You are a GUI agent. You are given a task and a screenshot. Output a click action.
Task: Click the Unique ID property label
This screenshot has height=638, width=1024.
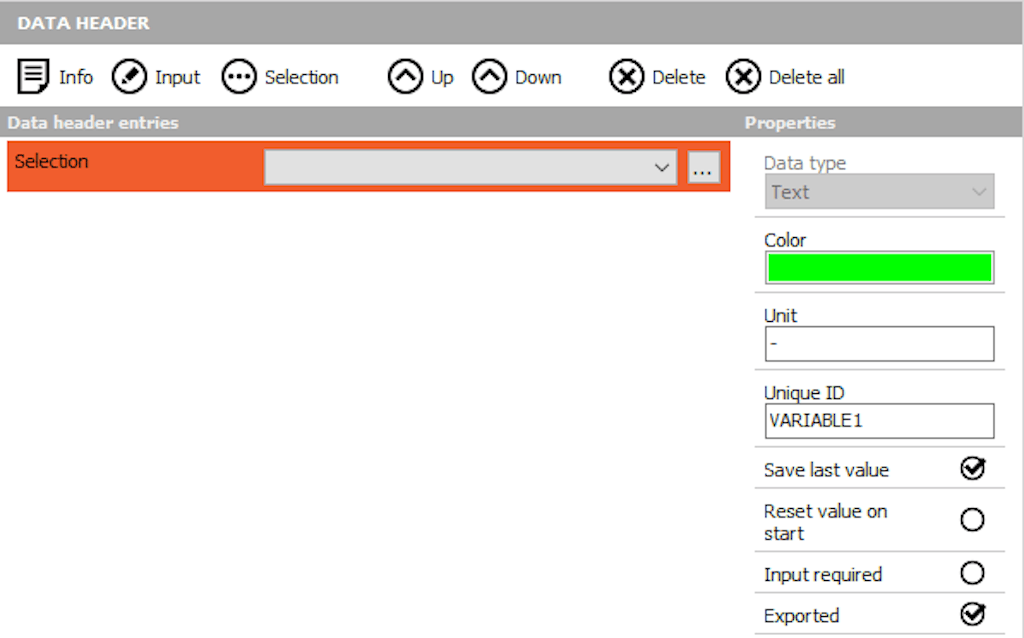804,392
